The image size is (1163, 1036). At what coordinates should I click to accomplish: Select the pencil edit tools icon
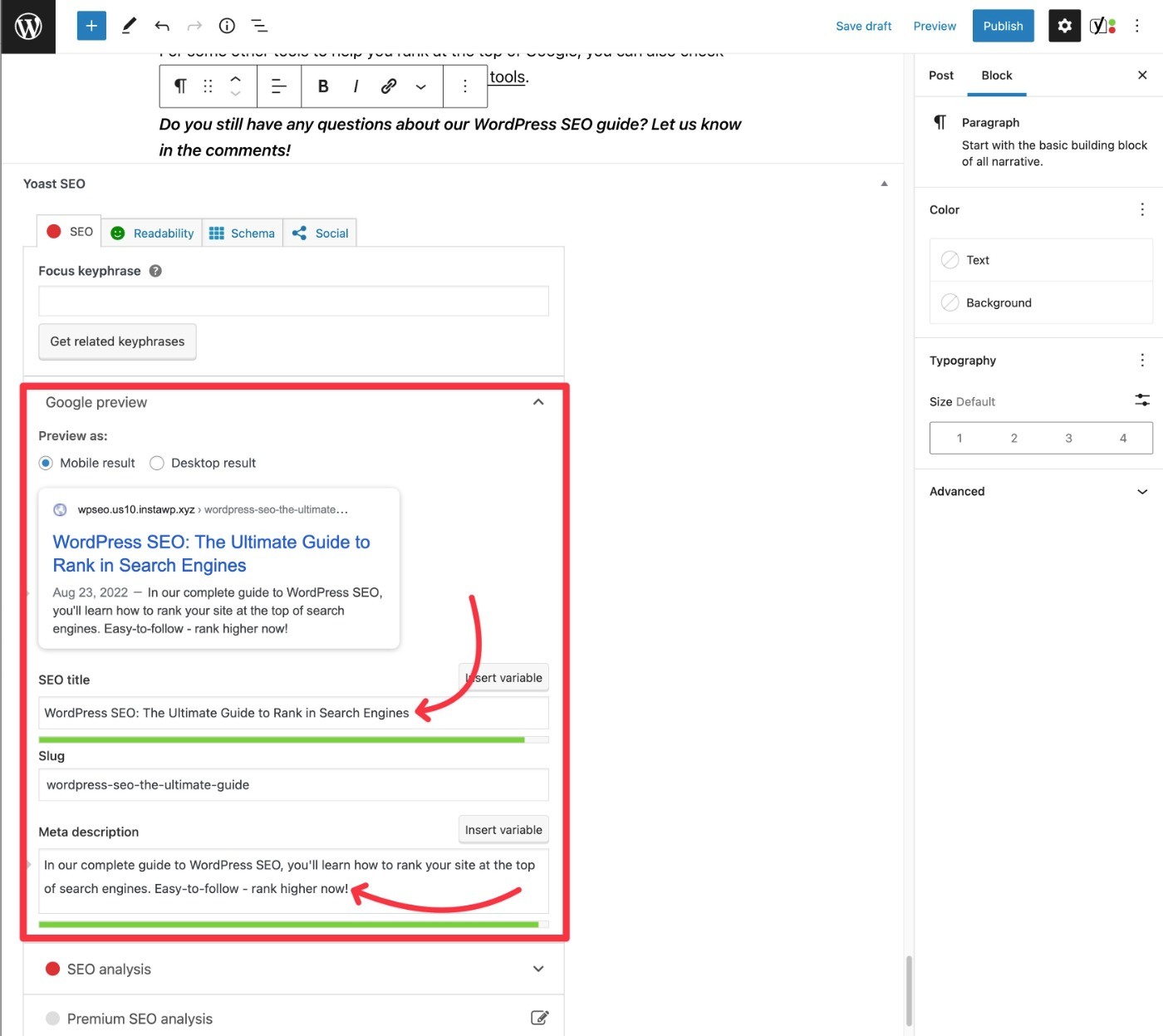click(x=129, y=26)
